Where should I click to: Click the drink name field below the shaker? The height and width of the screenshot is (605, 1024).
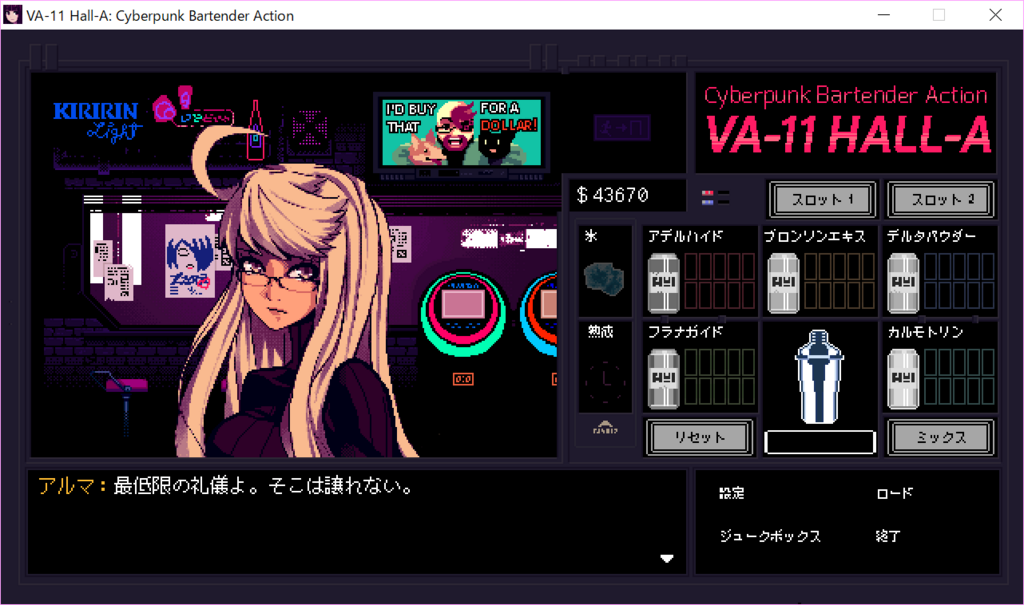(x=820, y=442)
